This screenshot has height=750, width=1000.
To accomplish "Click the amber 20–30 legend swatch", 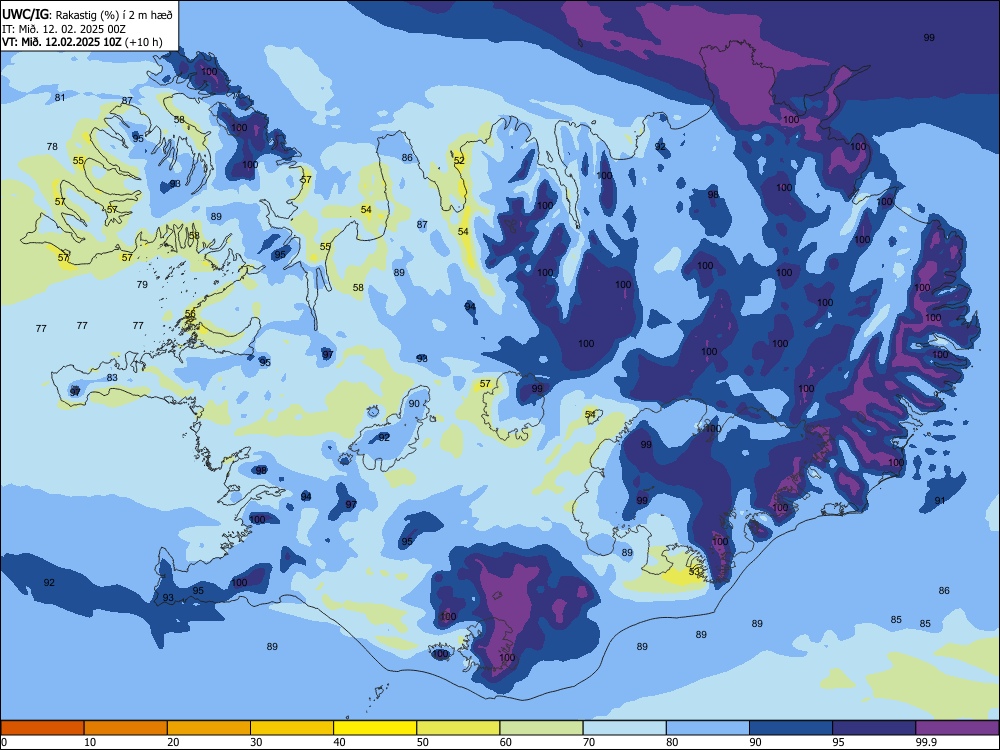I will (x=209, y=728).
